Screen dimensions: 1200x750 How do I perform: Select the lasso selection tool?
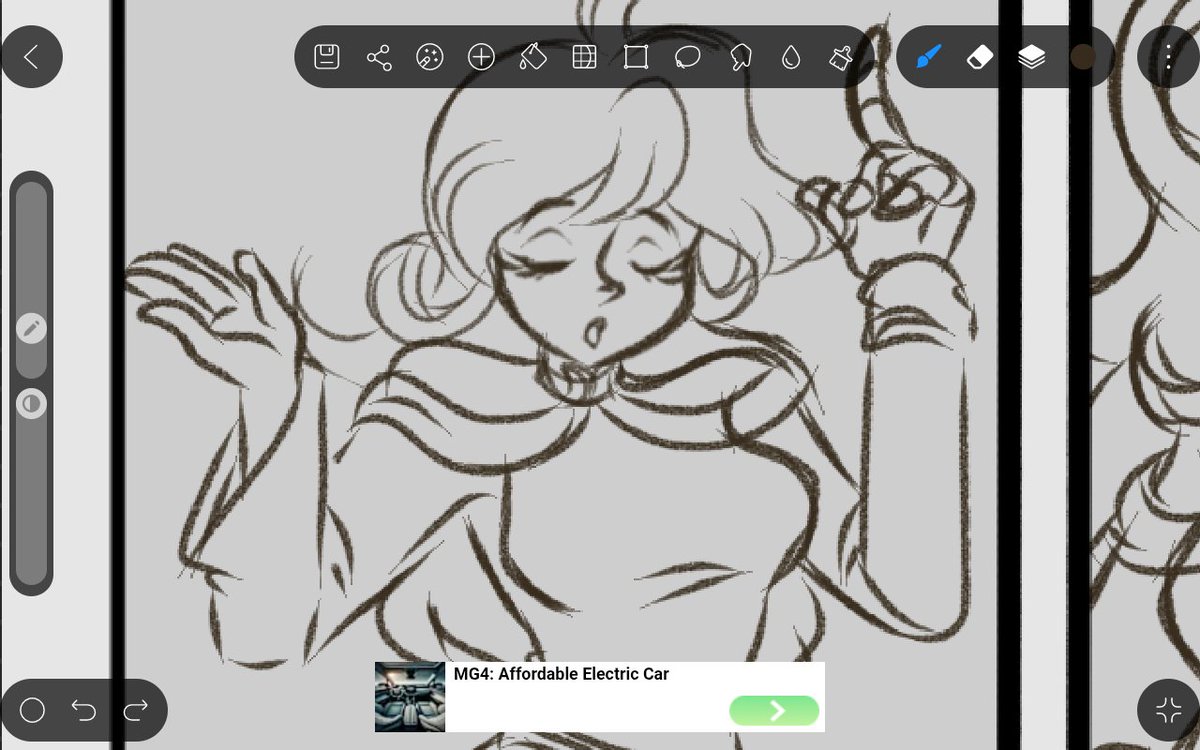coord(688,57)
